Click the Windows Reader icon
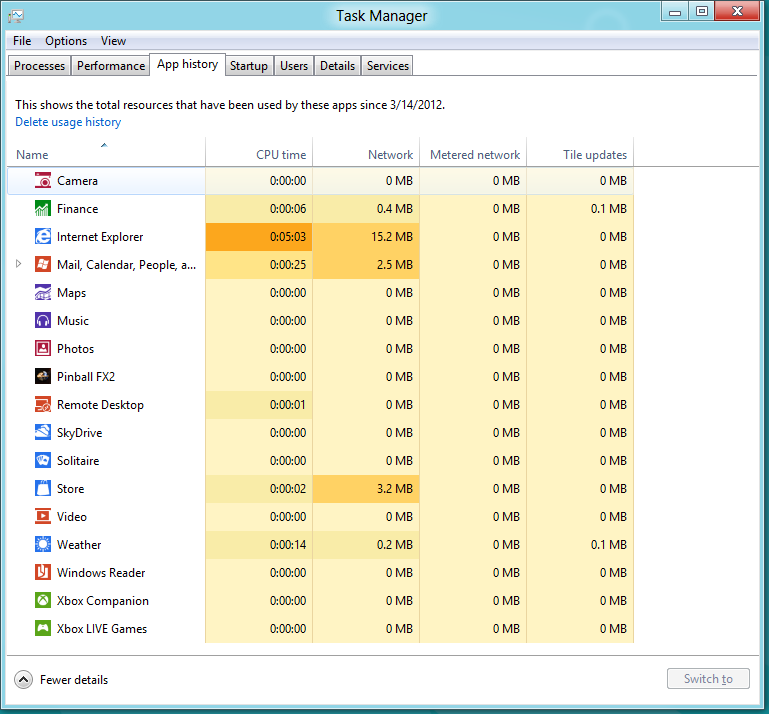Image resolution: width=769 pixels, height=714 pixels. tap(43, 572)
